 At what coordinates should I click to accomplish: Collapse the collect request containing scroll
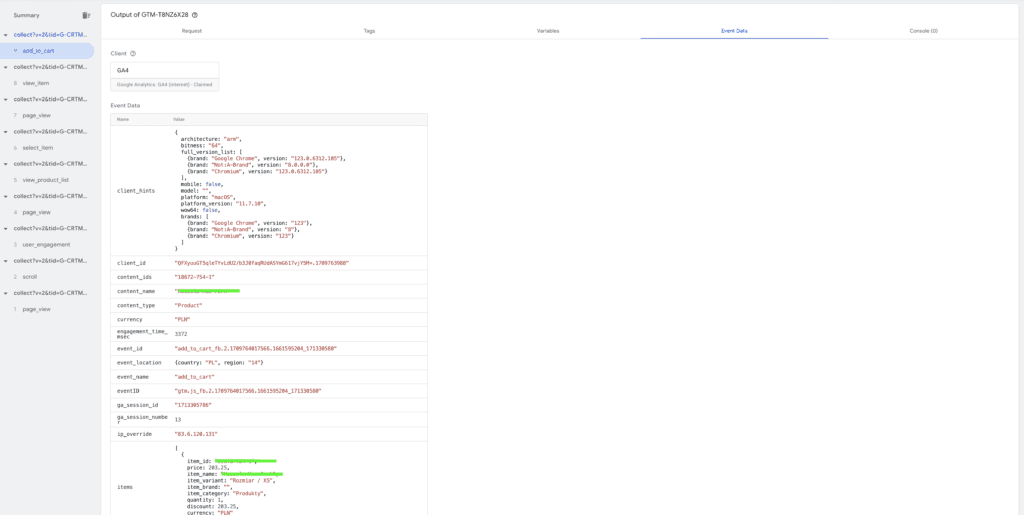click(x=5, y=260)
